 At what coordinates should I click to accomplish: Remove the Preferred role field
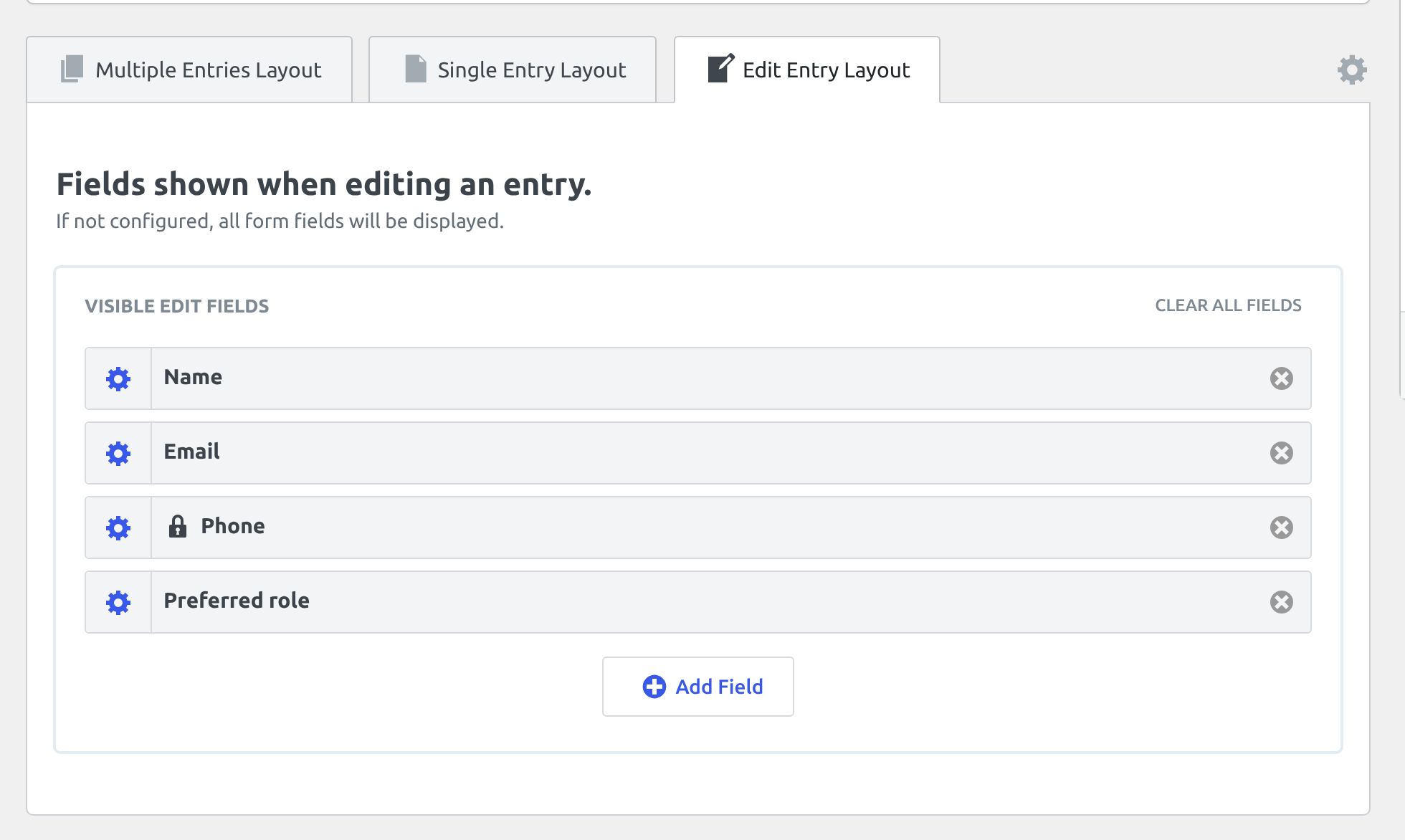tap(1282, 602)
